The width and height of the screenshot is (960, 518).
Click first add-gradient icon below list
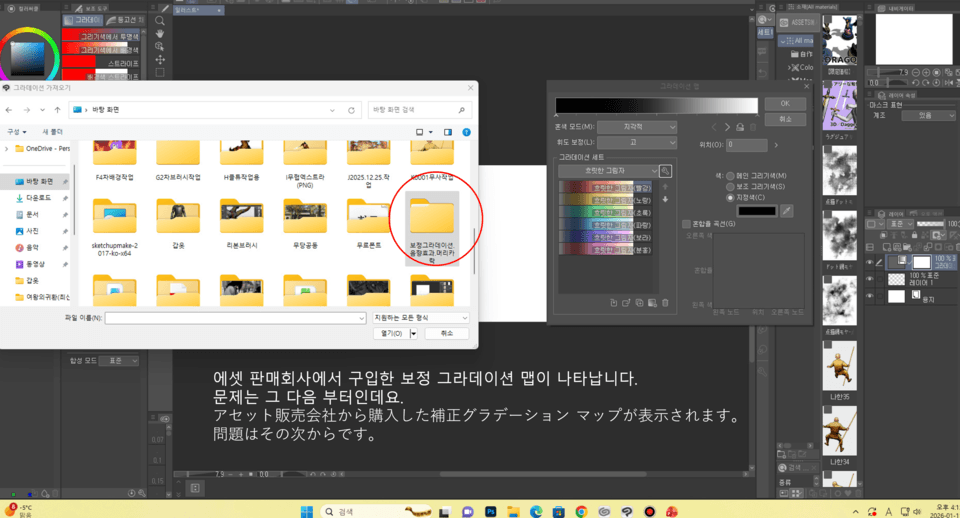pyautogui.click(x=613, y=302)
